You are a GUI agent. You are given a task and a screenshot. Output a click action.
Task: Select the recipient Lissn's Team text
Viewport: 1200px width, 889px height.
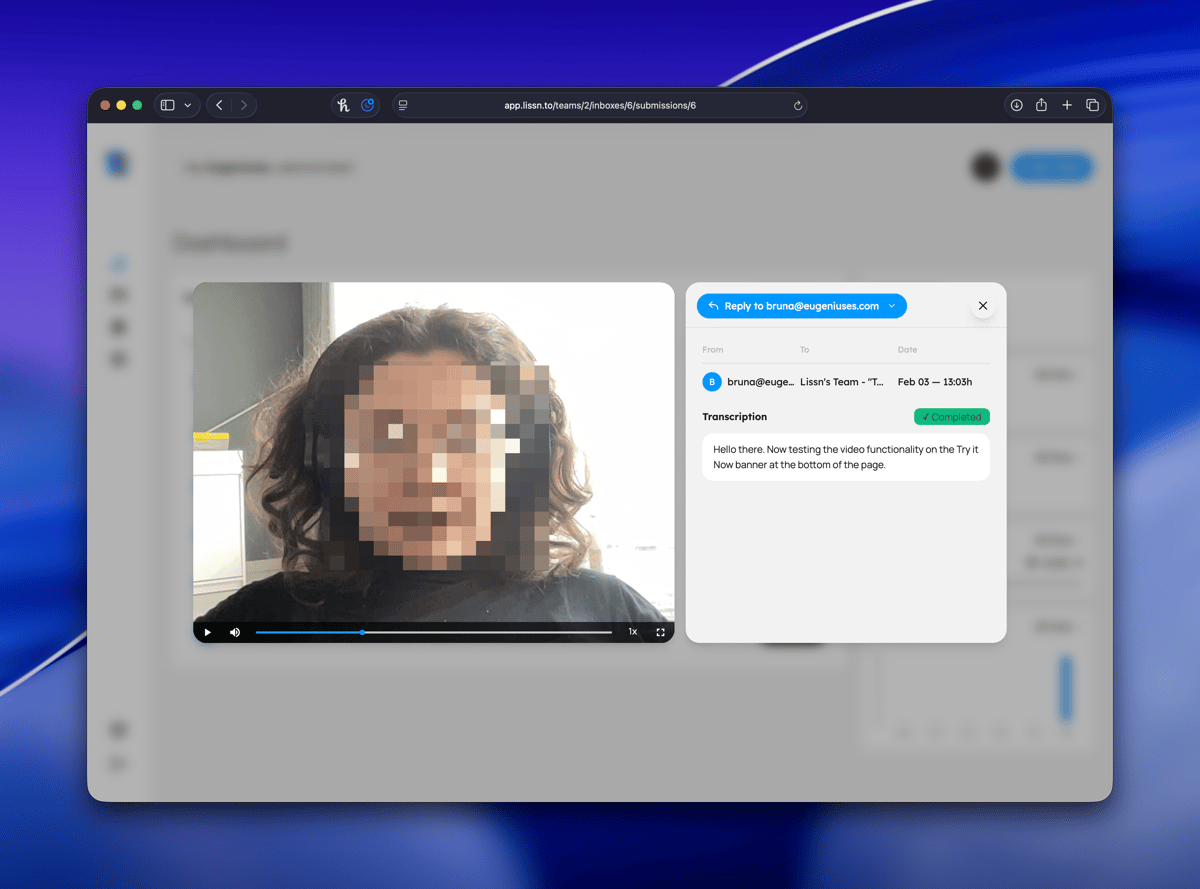(x=842, y=382)
